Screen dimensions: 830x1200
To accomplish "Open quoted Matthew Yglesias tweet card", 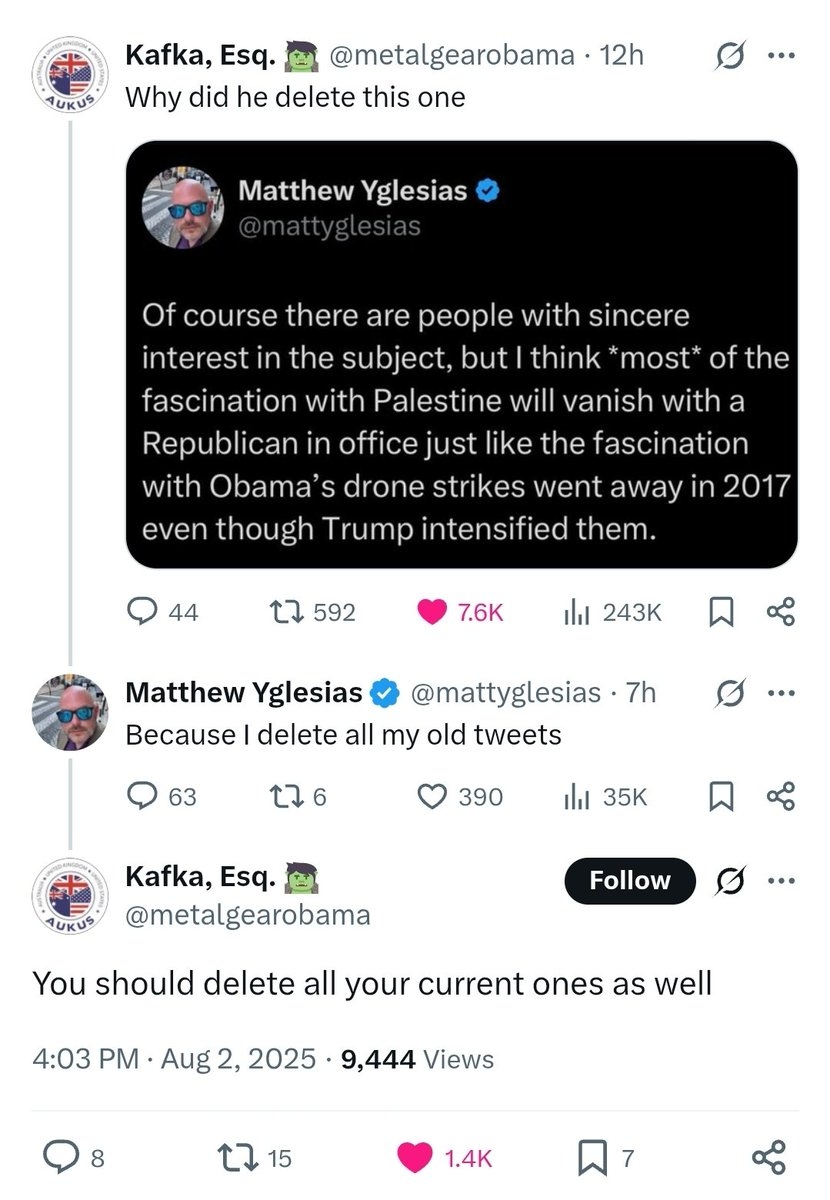I will [462, 355].
